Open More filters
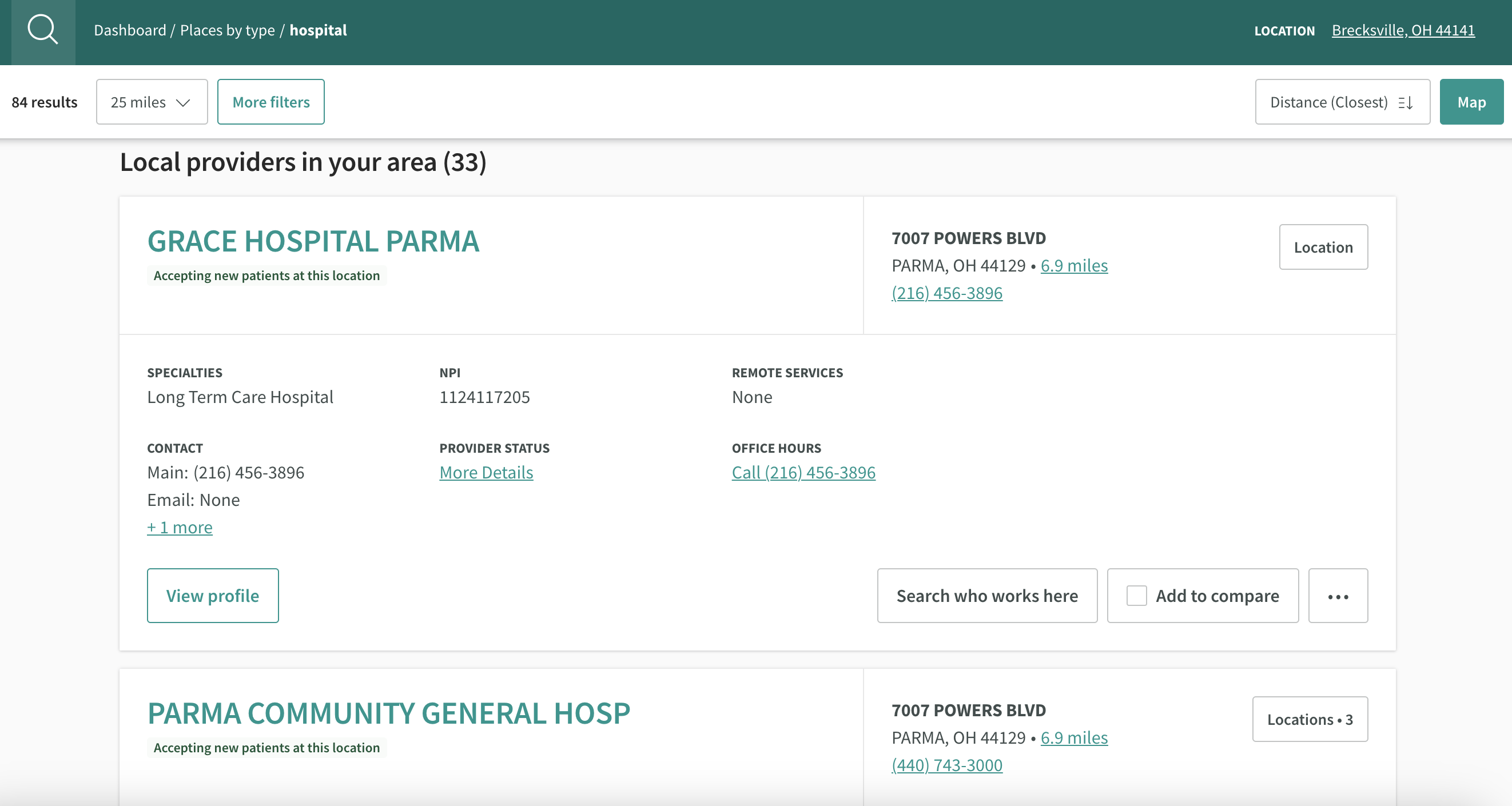 270,102
